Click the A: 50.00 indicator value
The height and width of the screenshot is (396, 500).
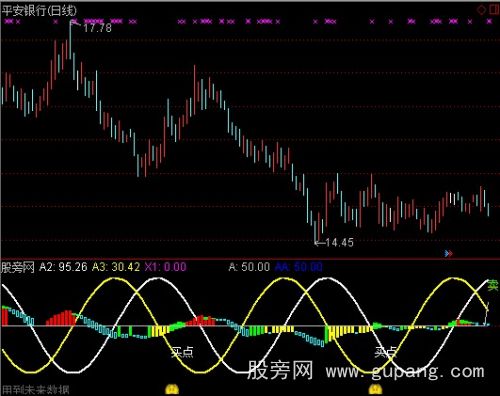(249, 267)
